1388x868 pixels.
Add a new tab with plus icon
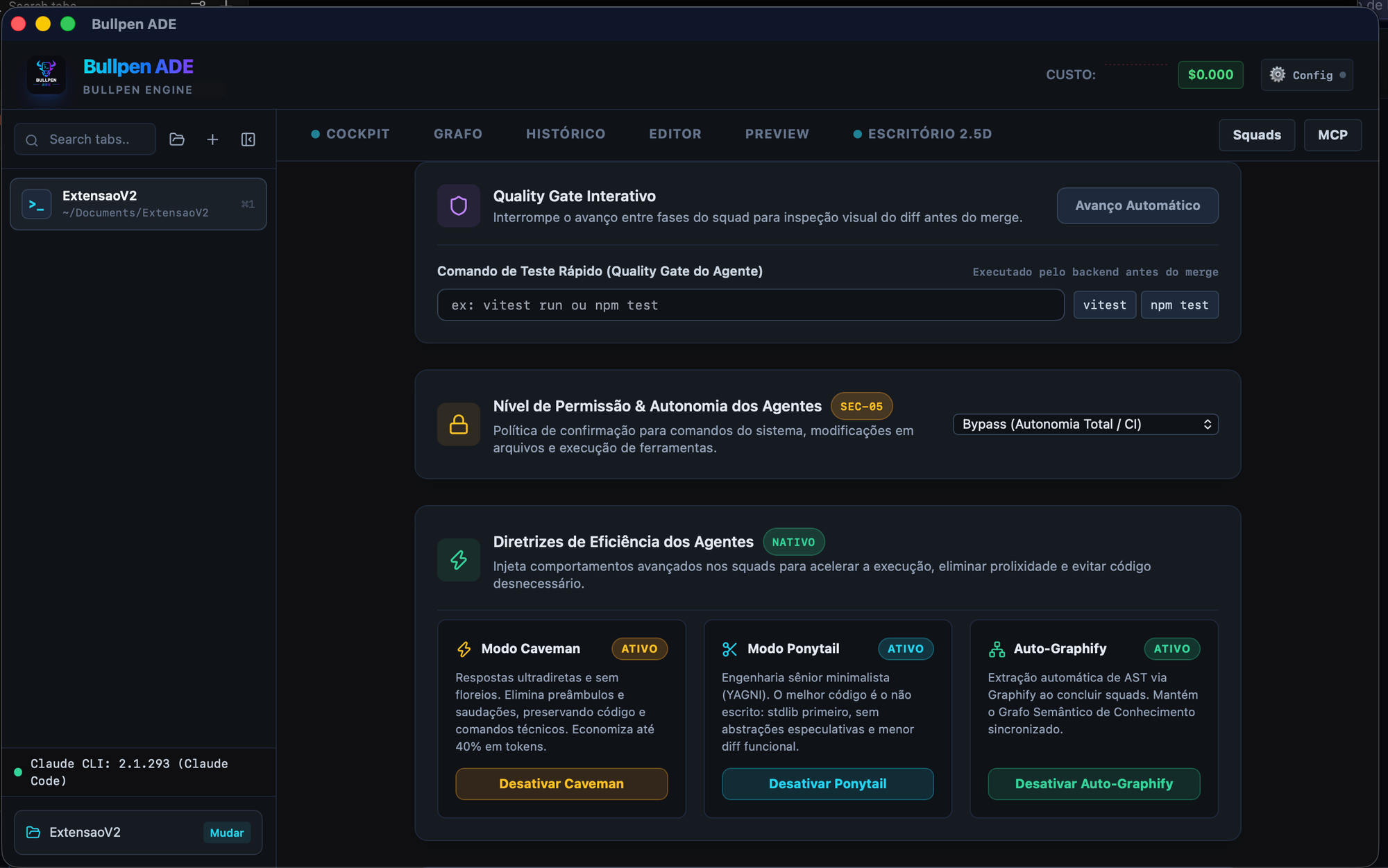212,139
